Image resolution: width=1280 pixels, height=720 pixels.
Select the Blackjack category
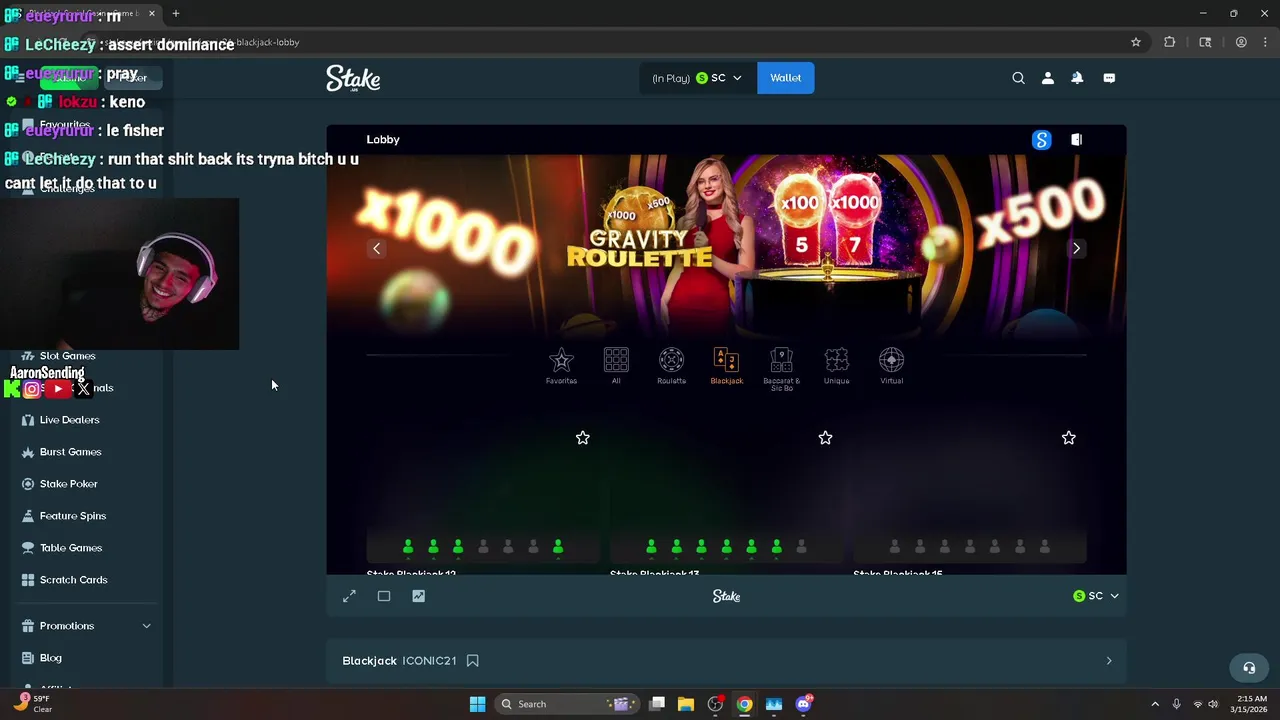(x=726, y=366)
